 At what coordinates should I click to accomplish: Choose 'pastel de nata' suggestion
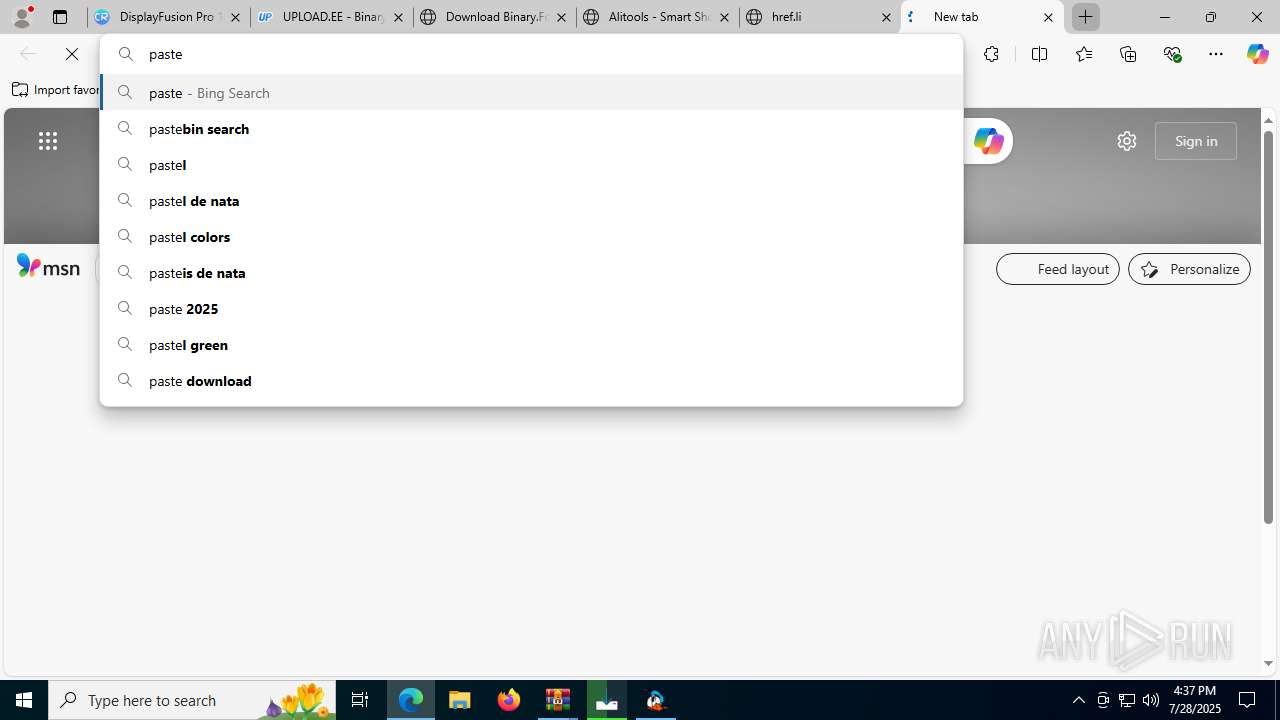(531, 200)
